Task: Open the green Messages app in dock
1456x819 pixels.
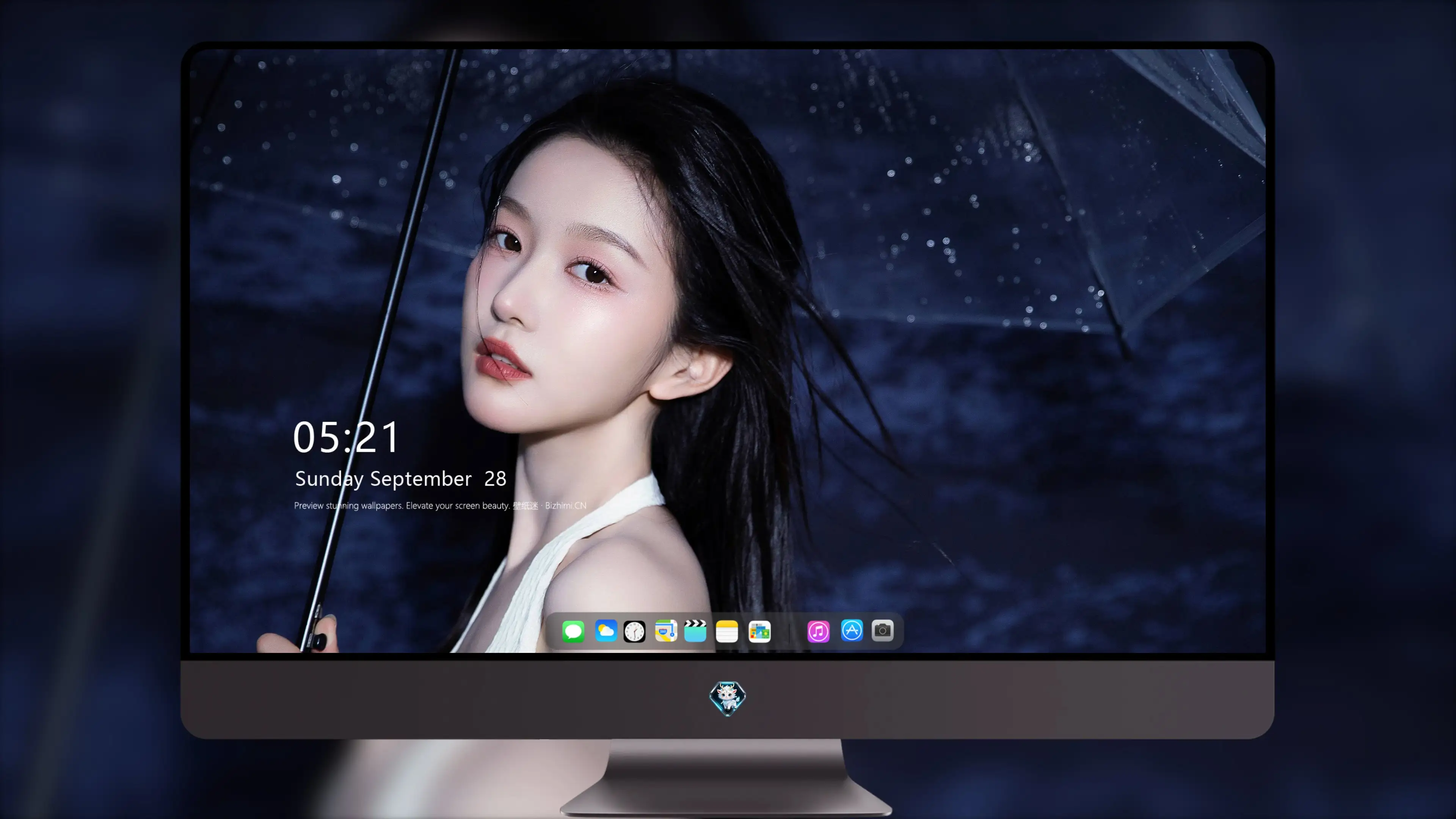Action: click(573, 631)
